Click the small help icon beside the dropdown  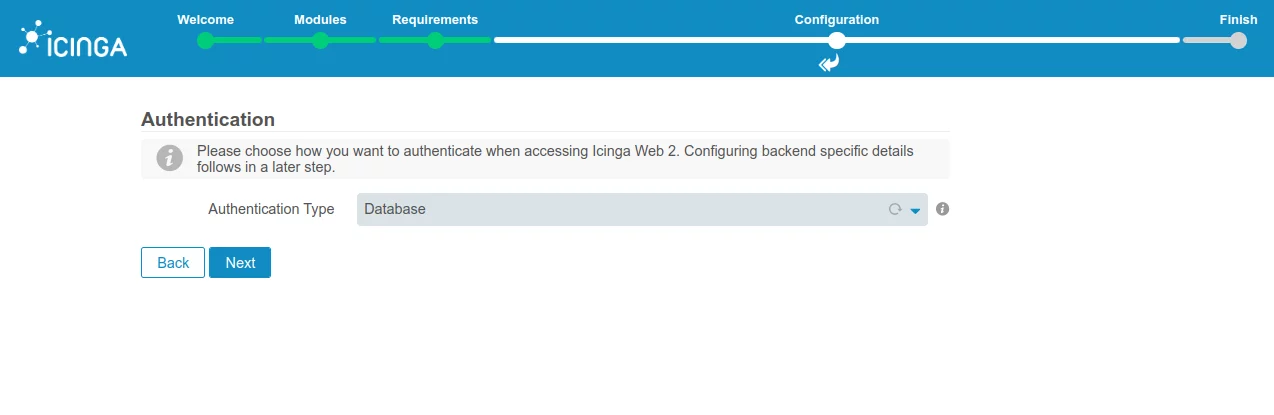[x=942, y=210]
